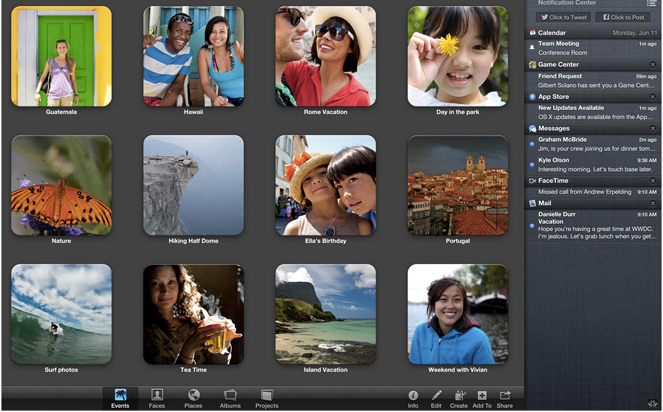
Task: Select the Hawaii event thumbnail
Action: point(193,56)
